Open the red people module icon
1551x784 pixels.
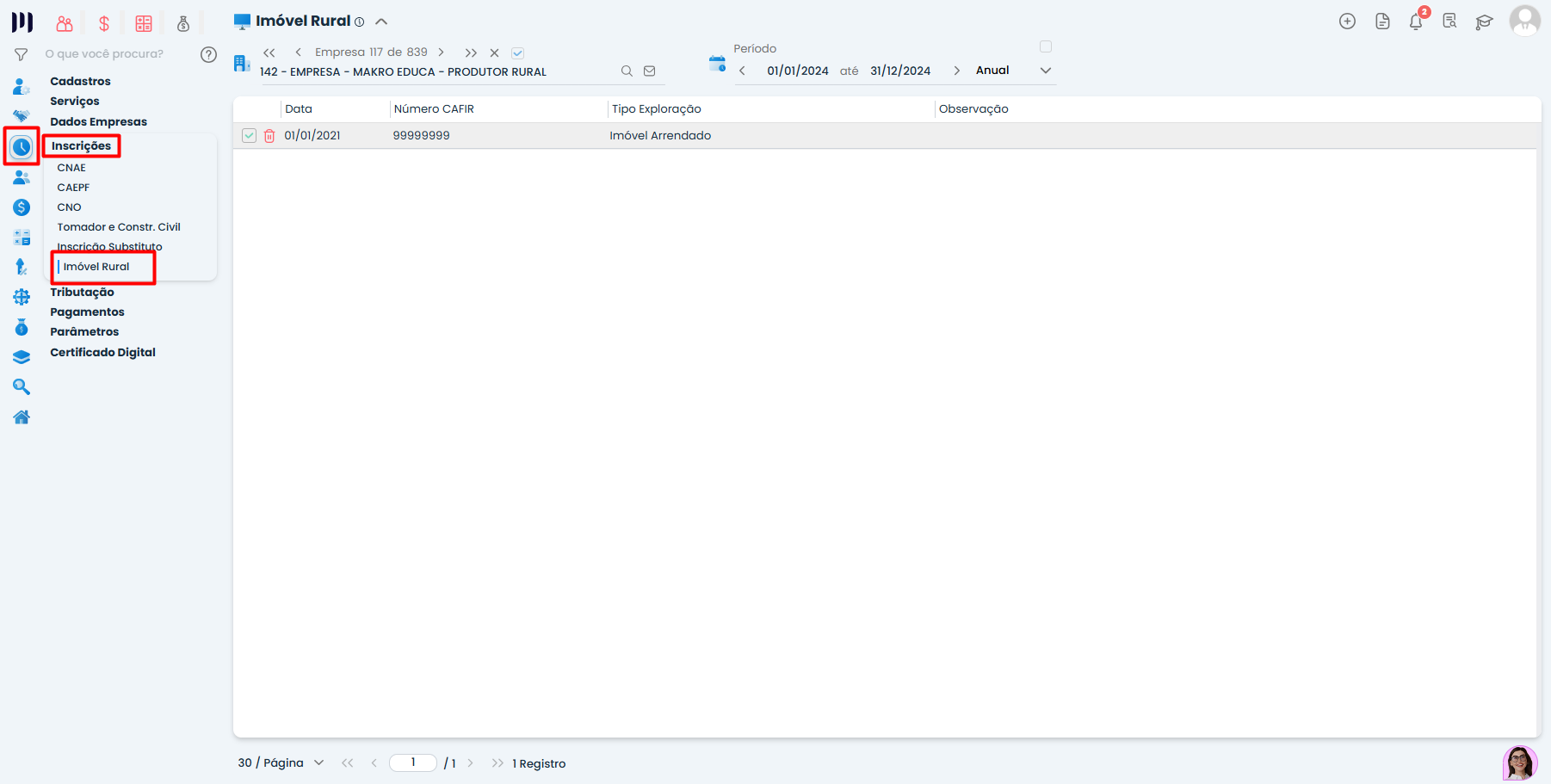coord(65,24)
